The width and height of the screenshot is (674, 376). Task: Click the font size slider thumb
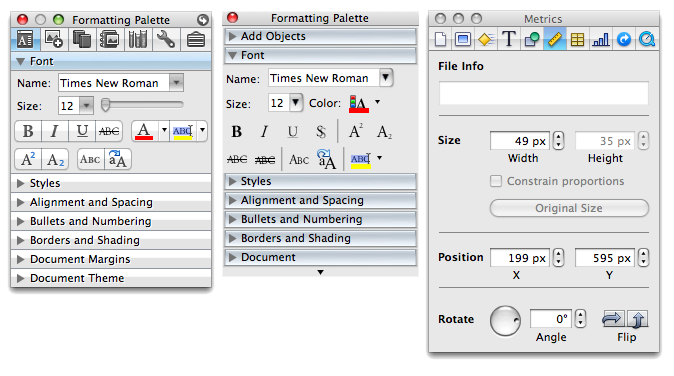coord(105,105)
